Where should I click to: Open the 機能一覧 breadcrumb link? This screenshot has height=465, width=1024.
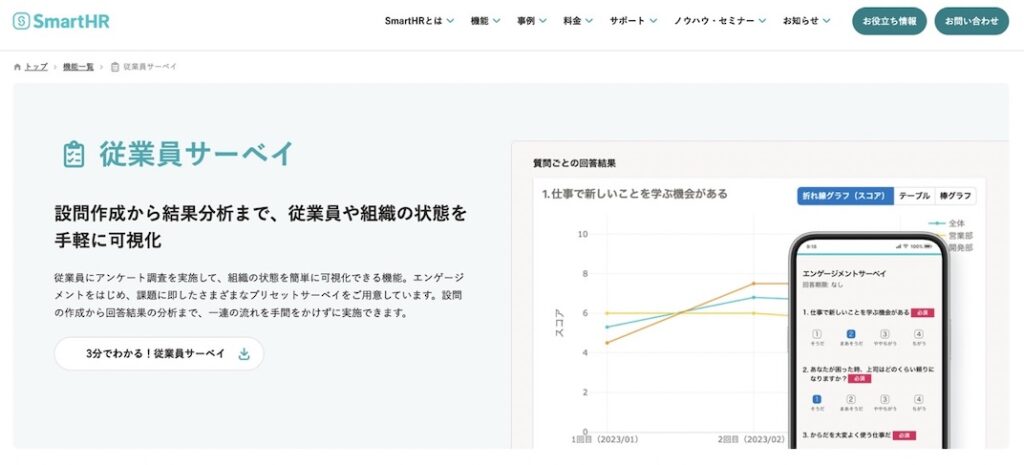tap(78, 67)
